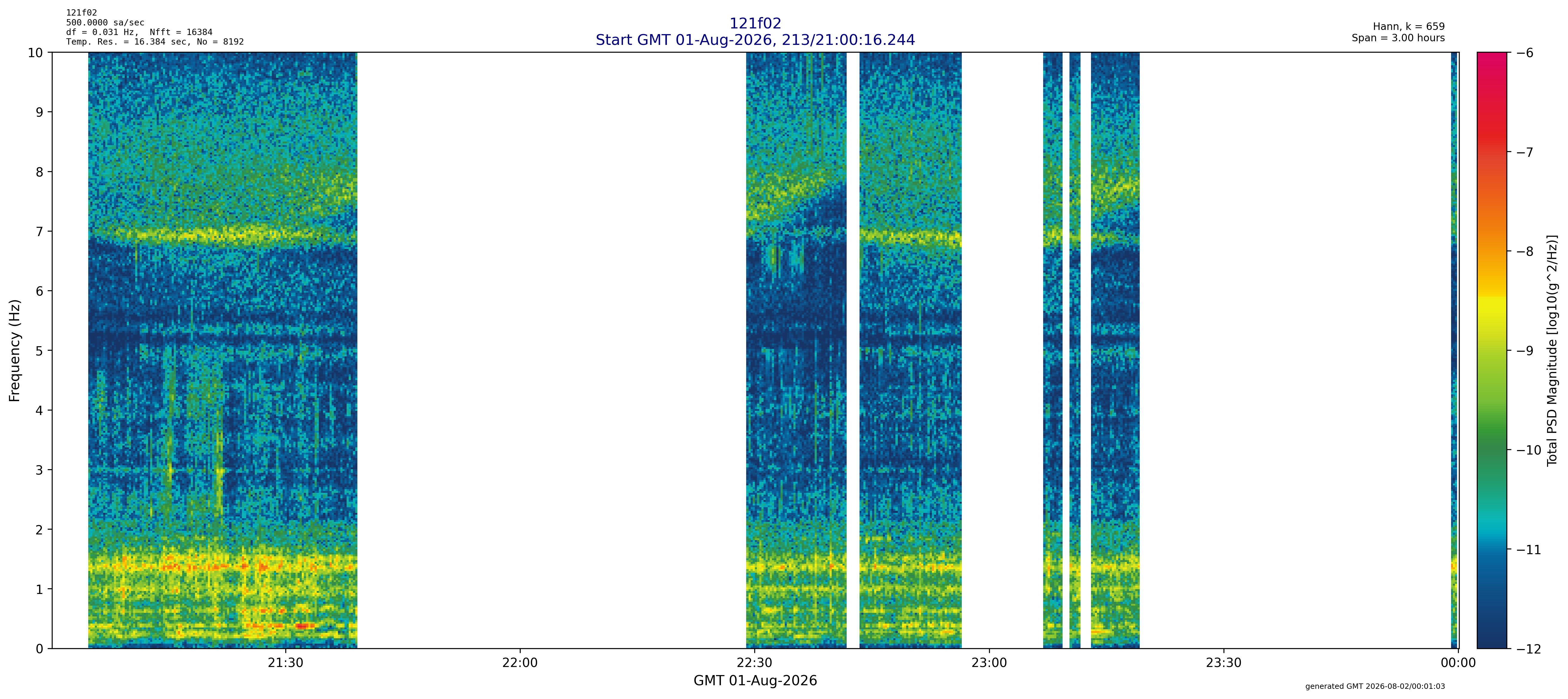The image size is (1568, 699).
Task: Click the "Frequency (Hz)" y-axis label
Action: [15, 350]
